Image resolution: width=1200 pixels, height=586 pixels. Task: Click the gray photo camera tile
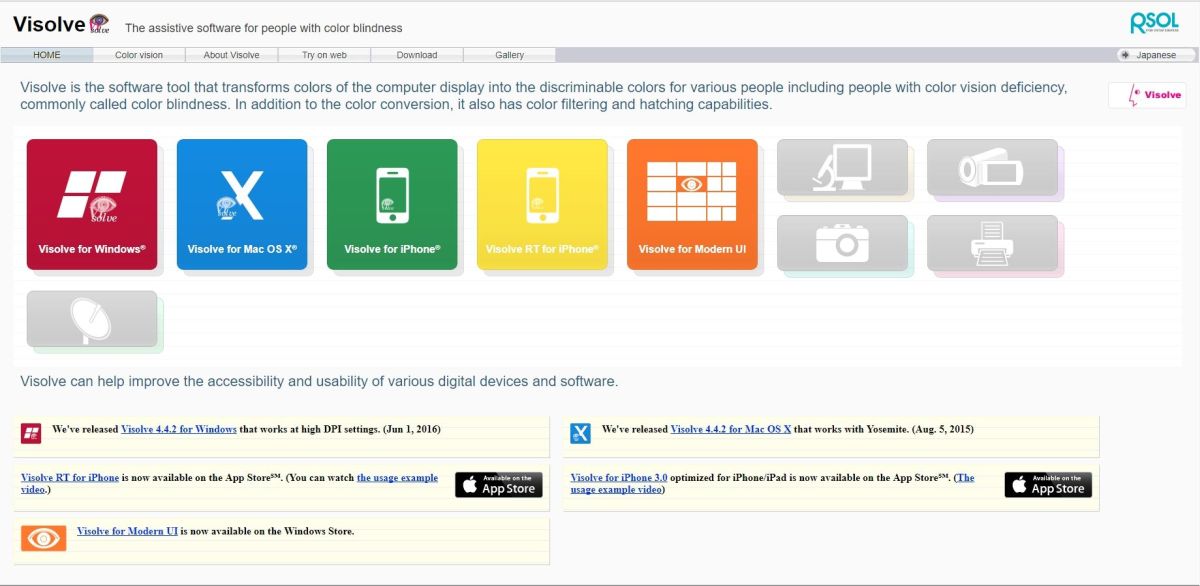(x=842, y=243)
